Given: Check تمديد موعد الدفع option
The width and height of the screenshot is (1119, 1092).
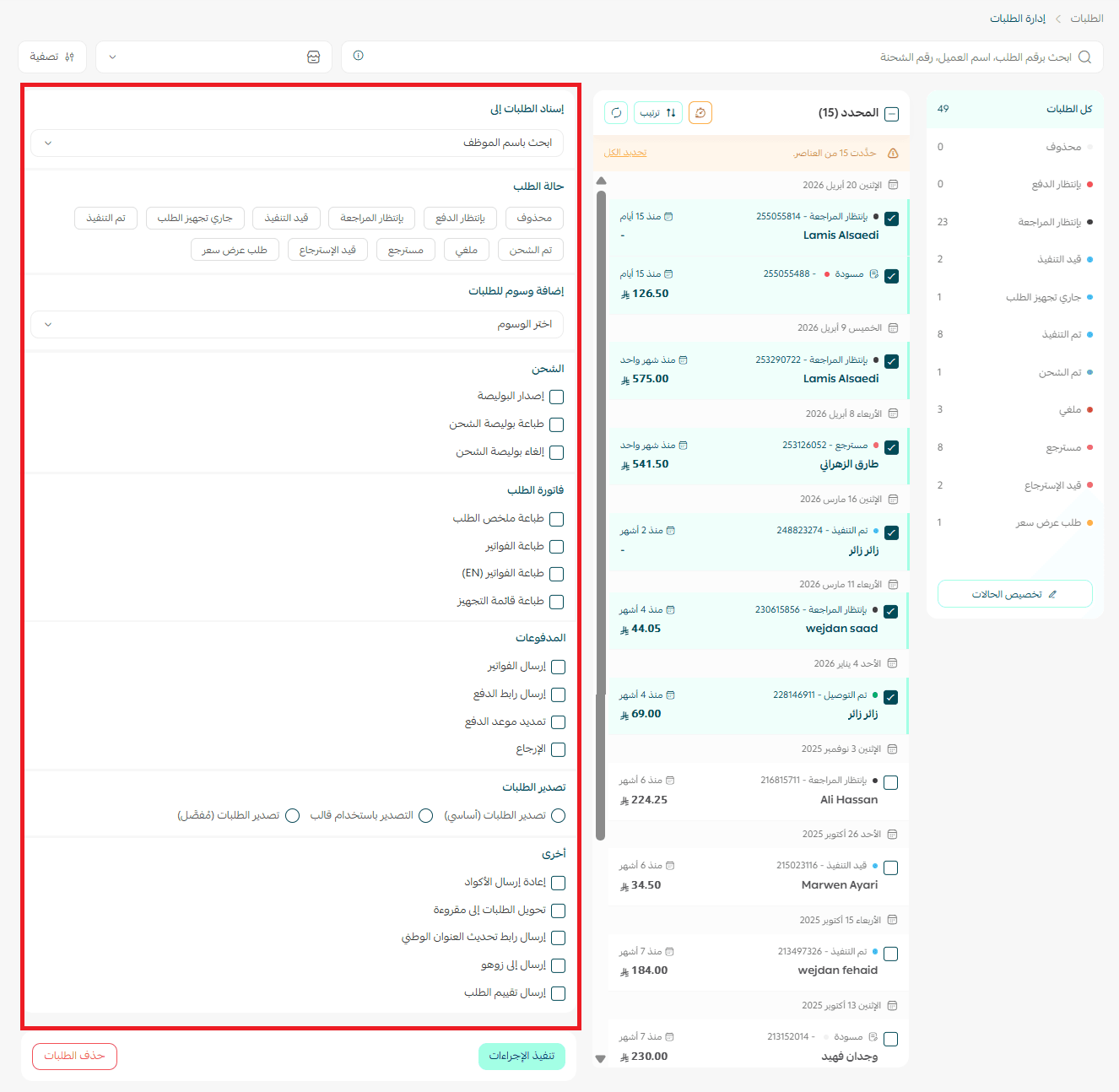Looking at the screenshot, I should [x=558, y=722].
